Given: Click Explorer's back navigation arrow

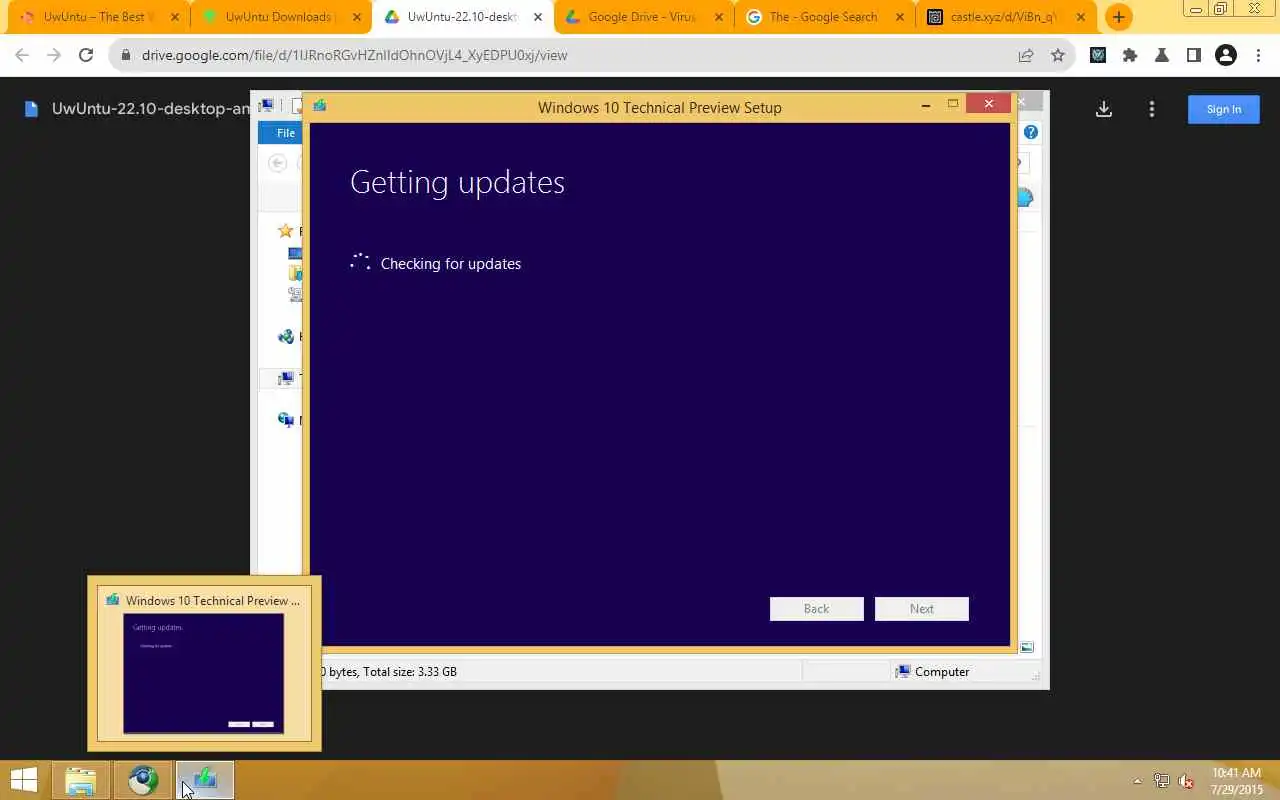Looking at the screenshot, I should tap(278, 163).
